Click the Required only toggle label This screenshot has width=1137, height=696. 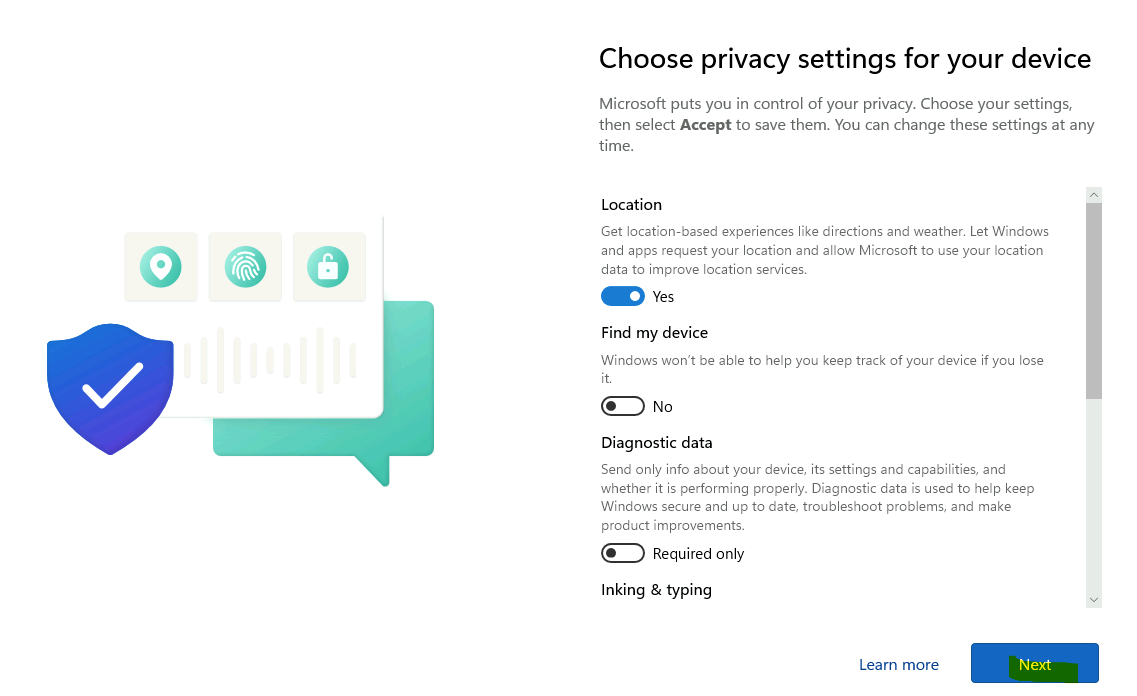[x=698, y=554]
